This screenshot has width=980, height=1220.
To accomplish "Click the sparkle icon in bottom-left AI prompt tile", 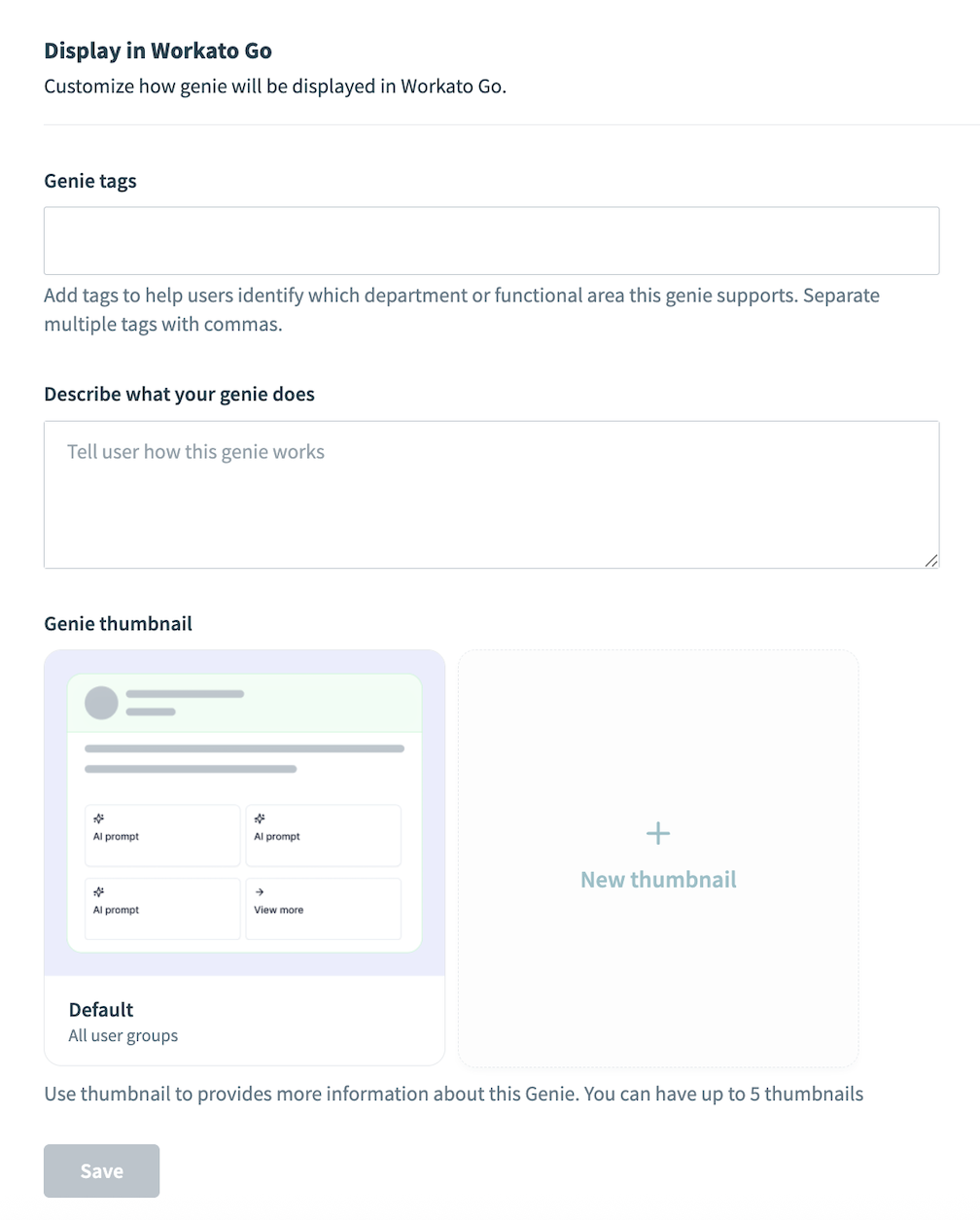I will [98, 891].
